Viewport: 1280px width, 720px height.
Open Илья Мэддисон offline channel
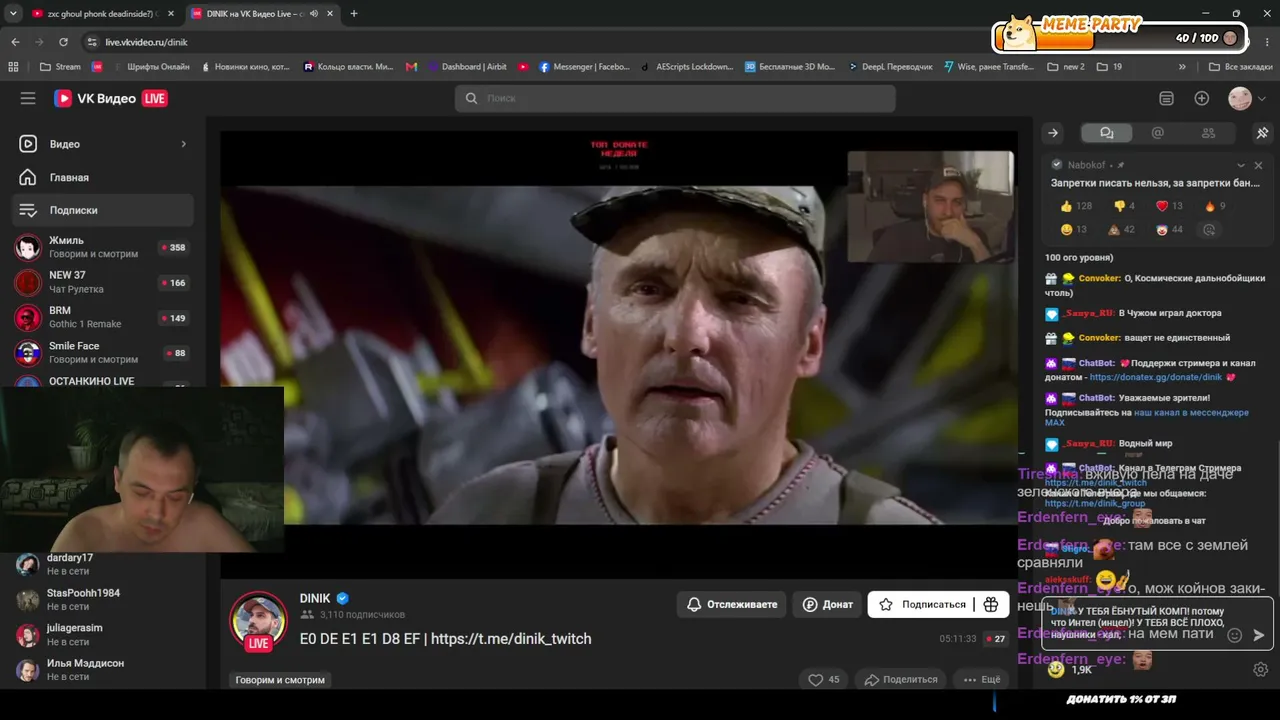(103, 669)
